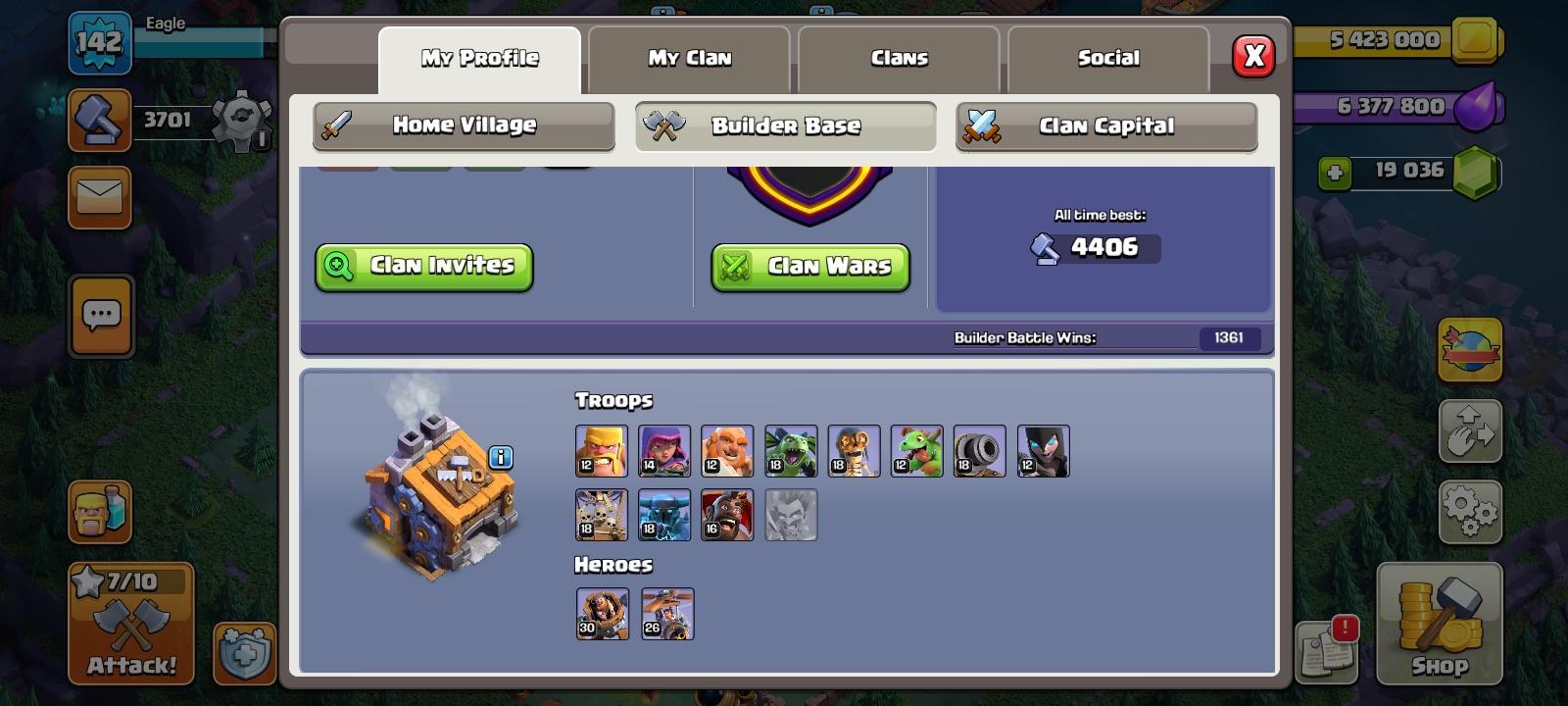This screenshot has height=706, width=1568.
Task: Select the Battle Machine hero icon
Action: (603, 614)
